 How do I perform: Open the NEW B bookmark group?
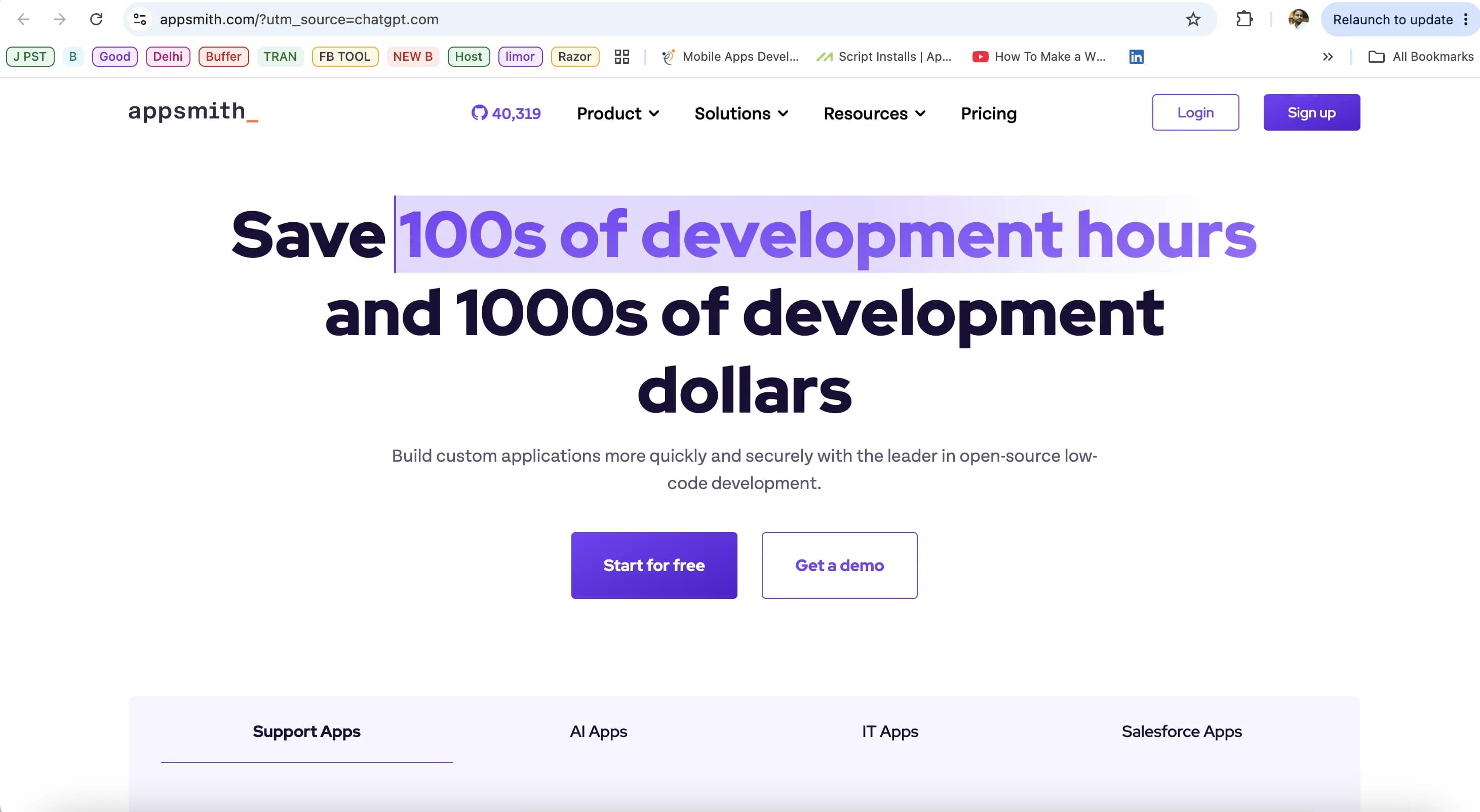[x=413, y=56]
